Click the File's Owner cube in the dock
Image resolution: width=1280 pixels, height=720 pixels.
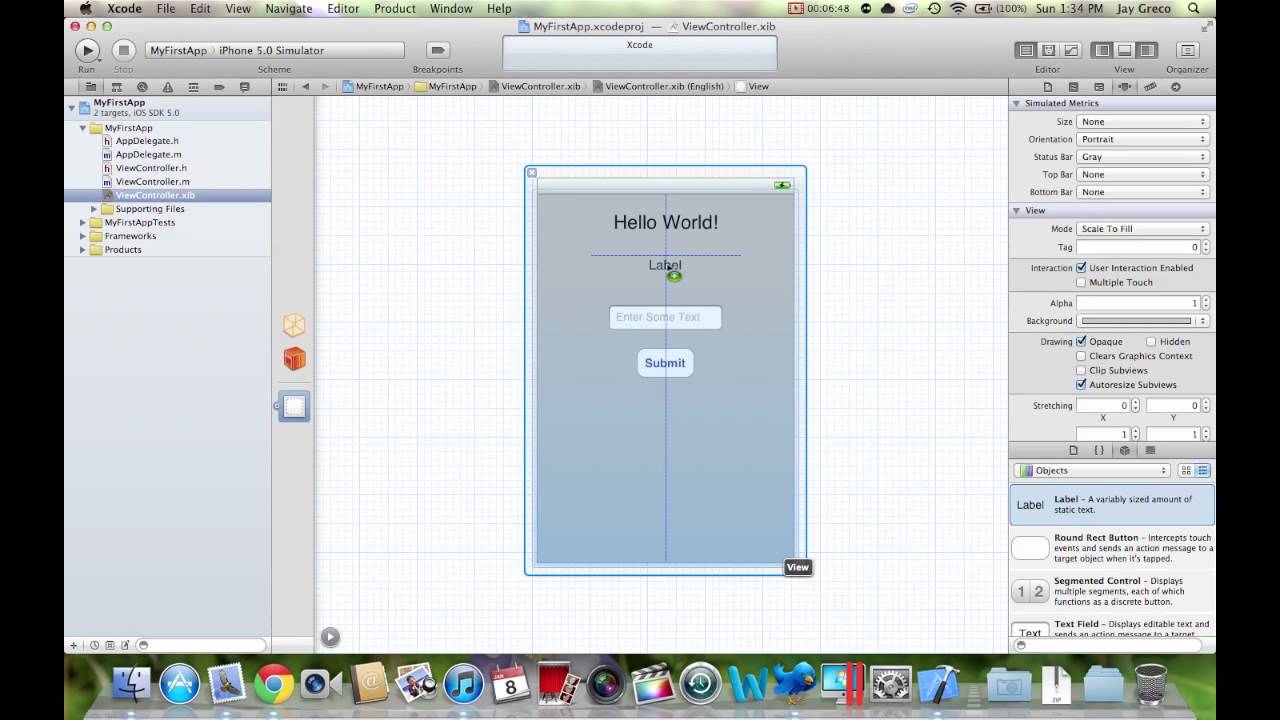294,325
